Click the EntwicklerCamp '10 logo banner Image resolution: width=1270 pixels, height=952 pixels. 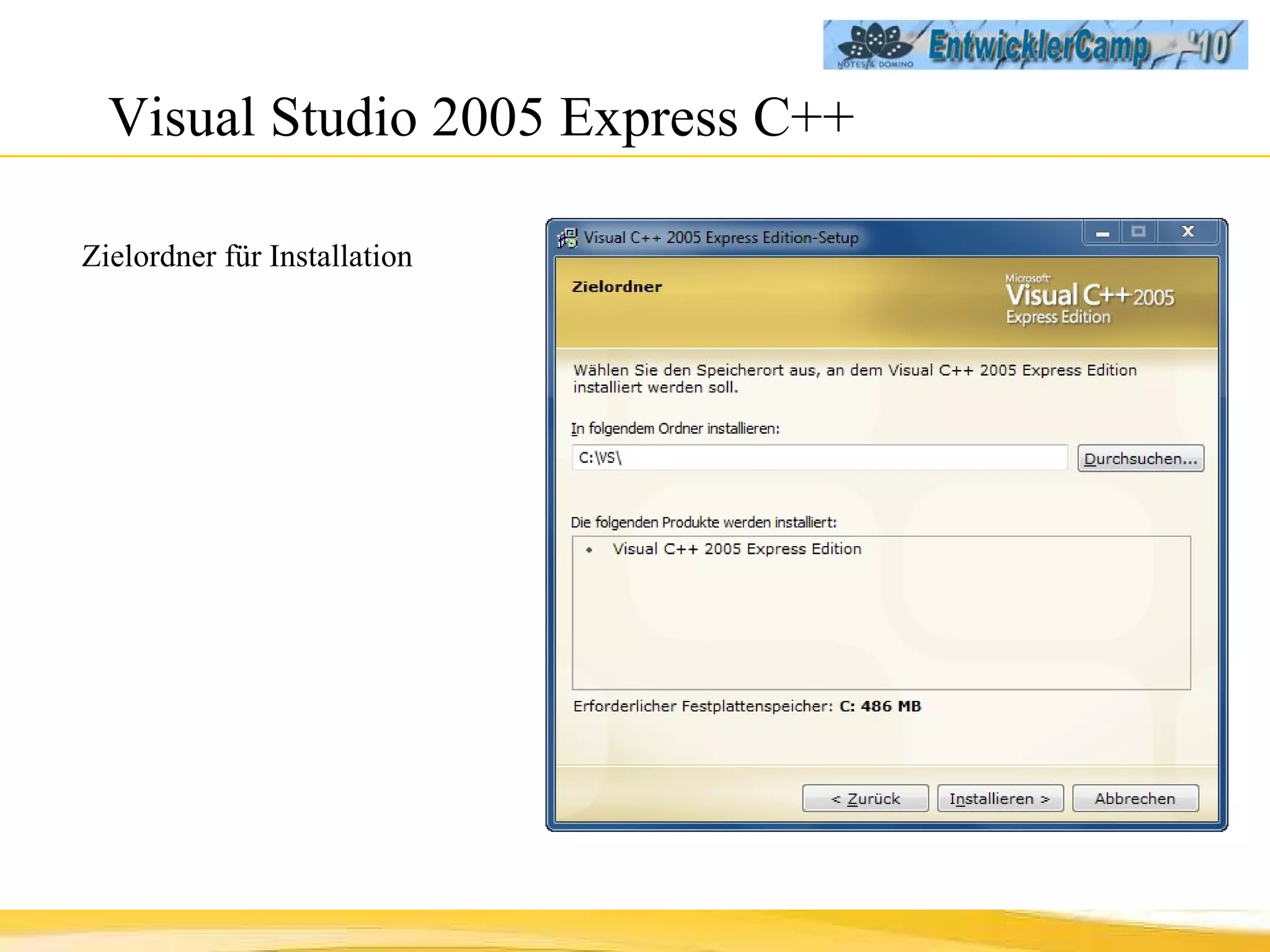coord(1035,45)
